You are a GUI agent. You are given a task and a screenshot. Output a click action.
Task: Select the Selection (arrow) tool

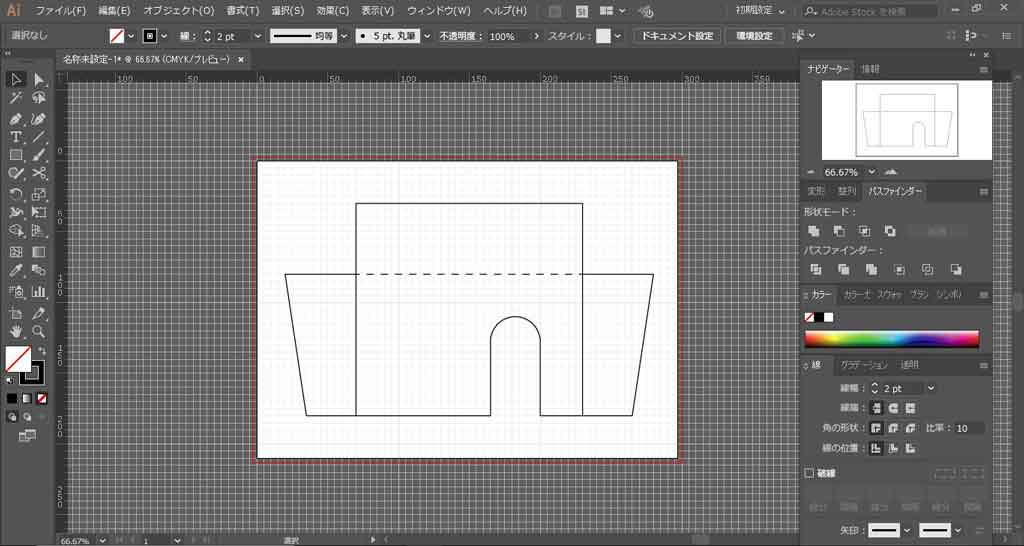click(x=16, y=79)
